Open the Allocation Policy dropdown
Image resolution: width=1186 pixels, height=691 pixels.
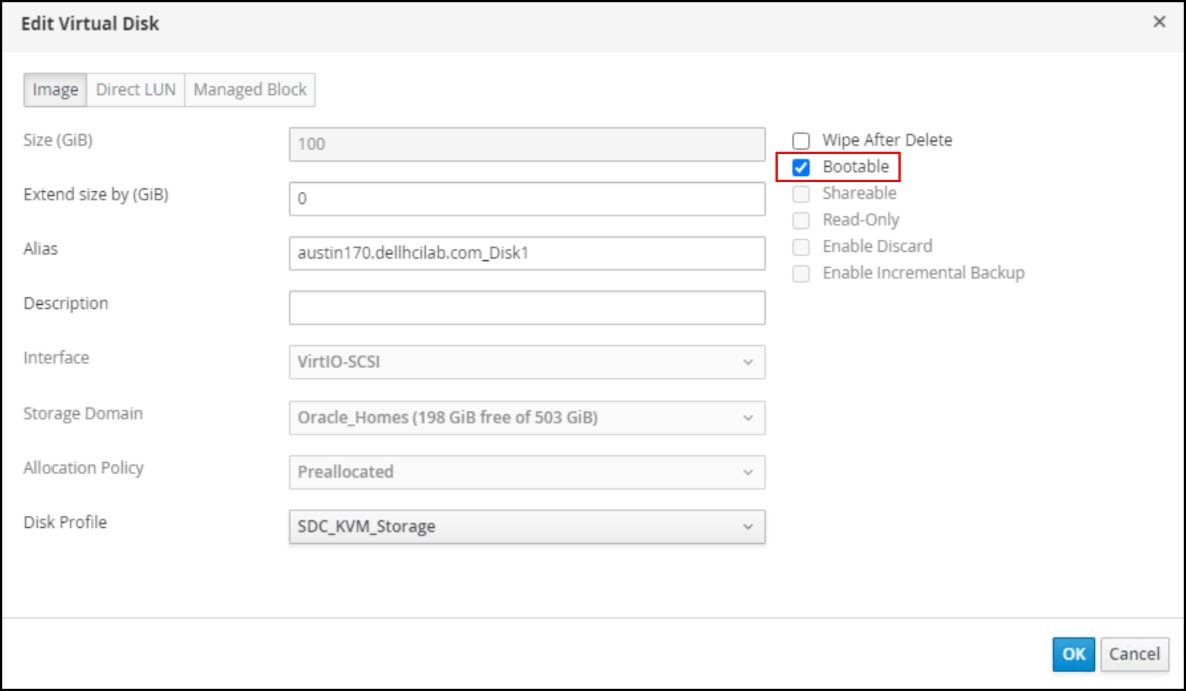point(526,472)
